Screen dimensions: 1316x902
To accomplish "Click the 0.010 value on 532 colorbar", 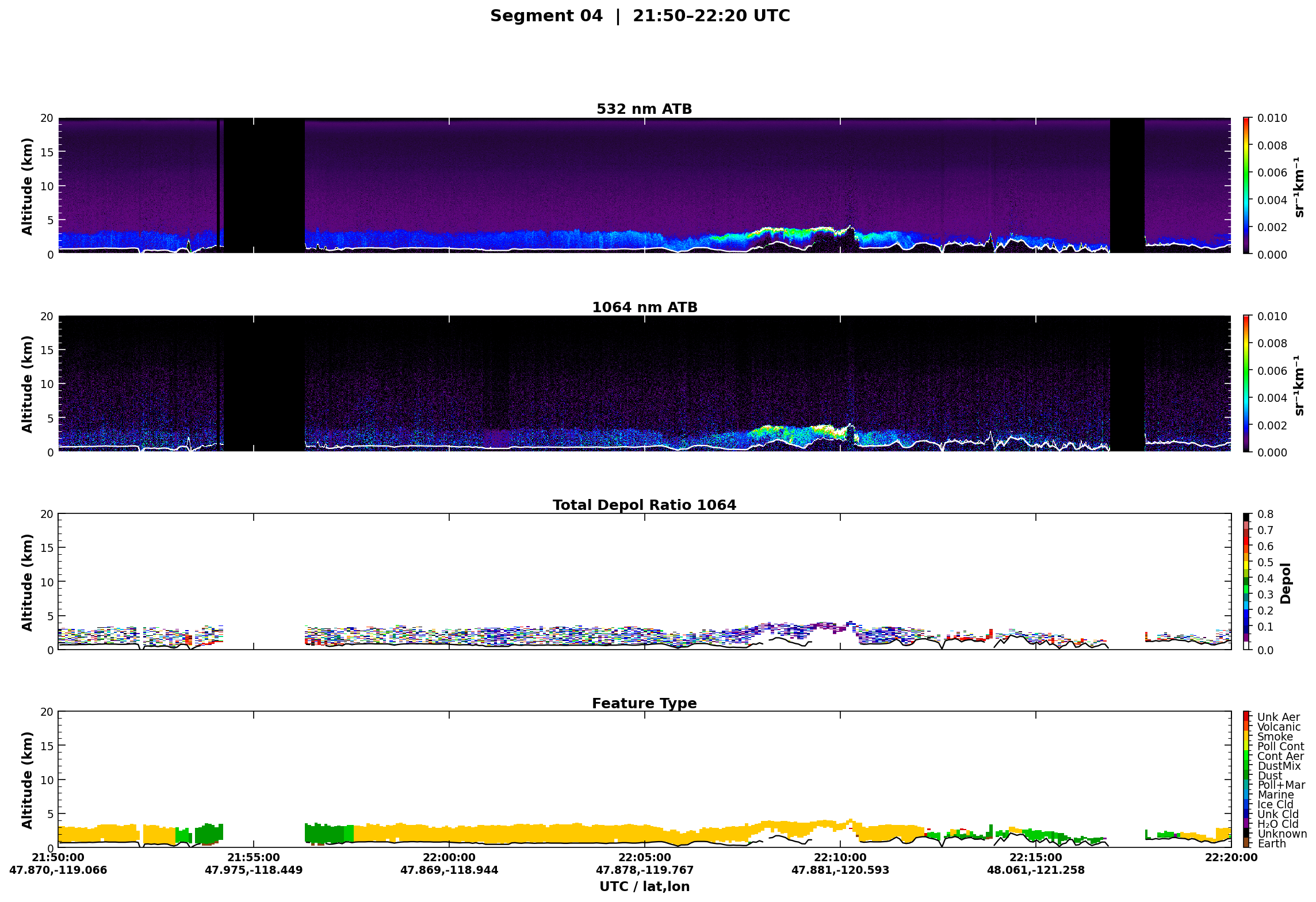I will [x=1272, y=118].
